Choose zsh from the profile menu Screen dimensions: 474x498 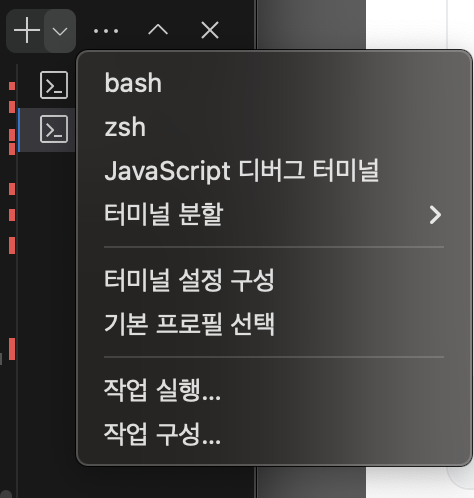[274, 127]
